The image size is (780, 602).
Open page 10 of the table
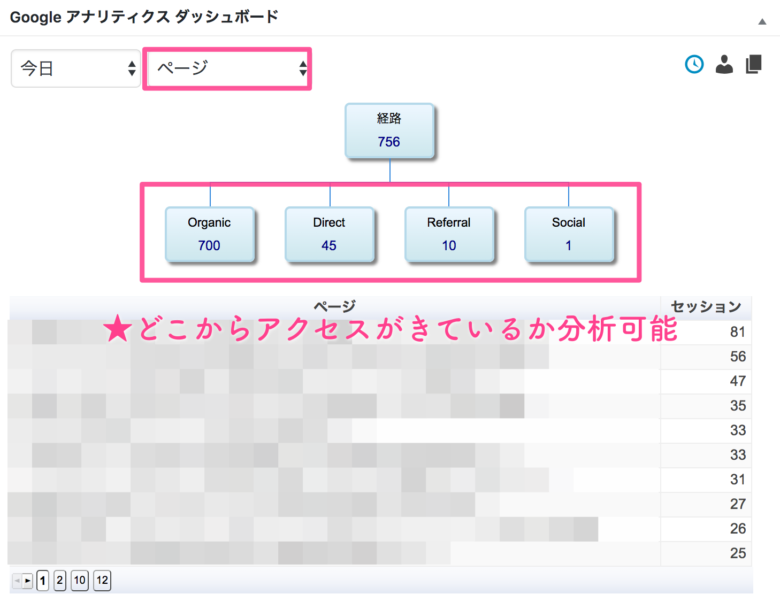coord(80,581)
